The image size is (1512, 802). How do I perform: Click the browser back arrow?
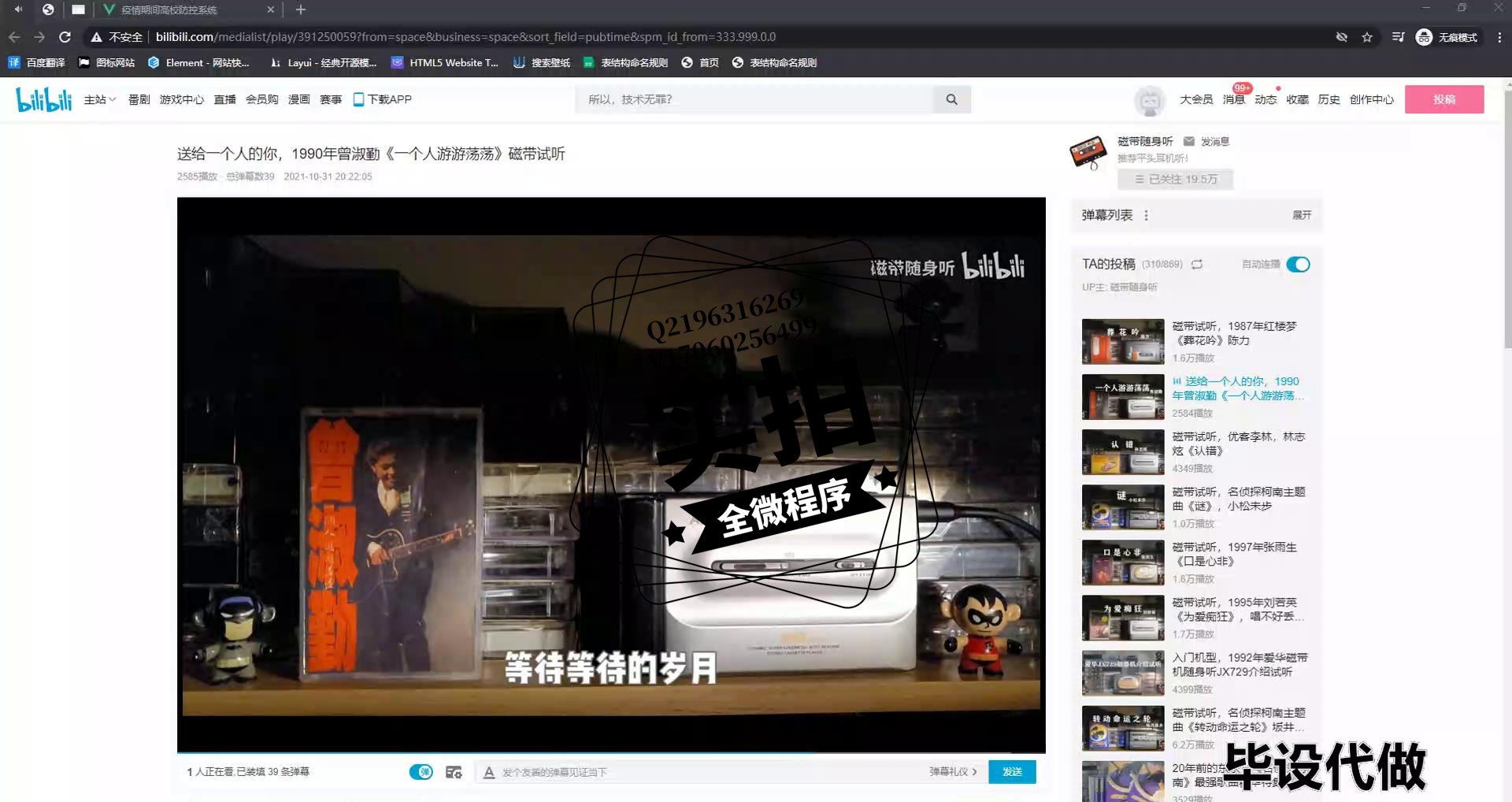pos(14,37)
